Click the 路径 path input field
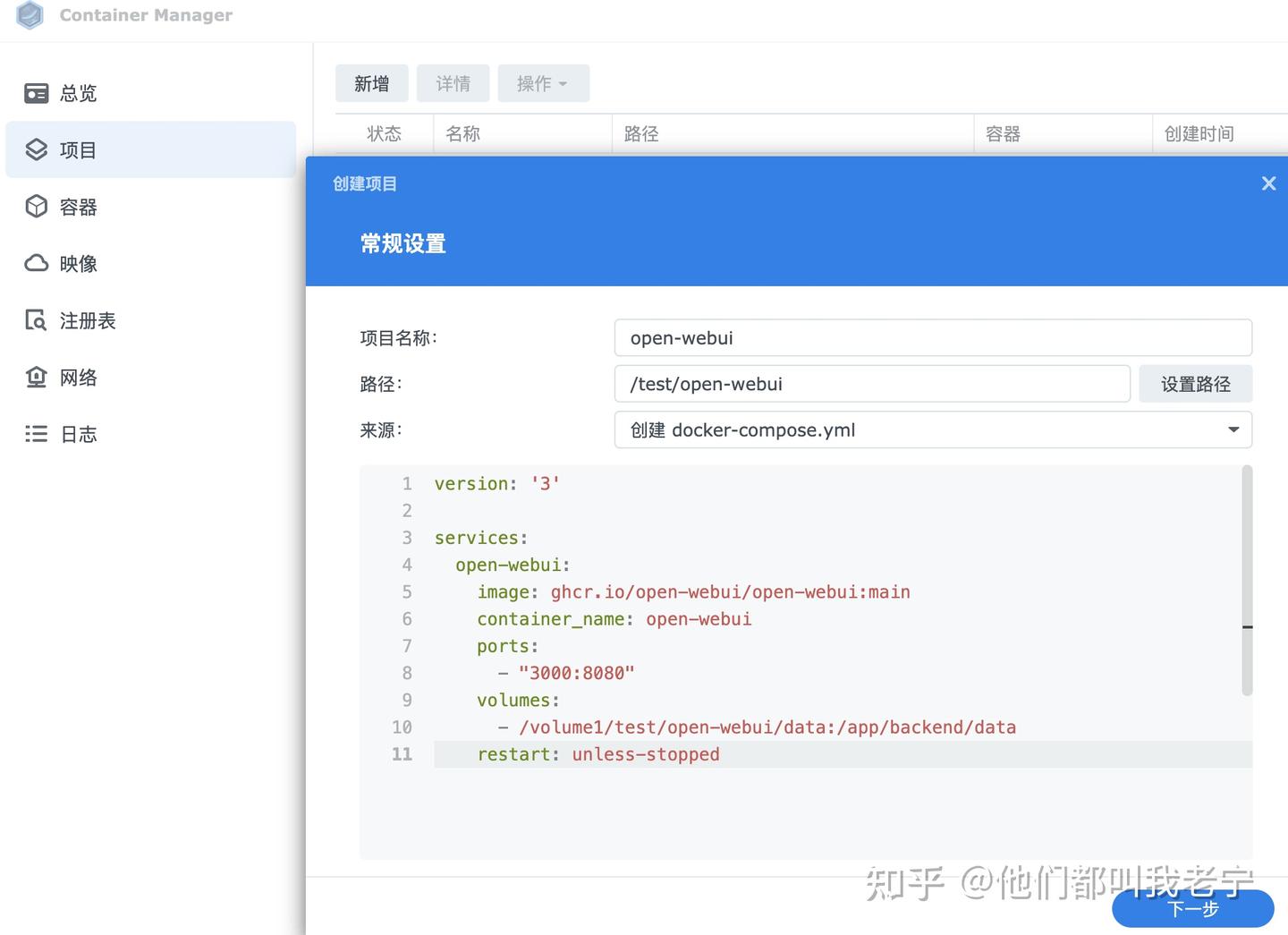1288x935 pixels. pos(872,384)
